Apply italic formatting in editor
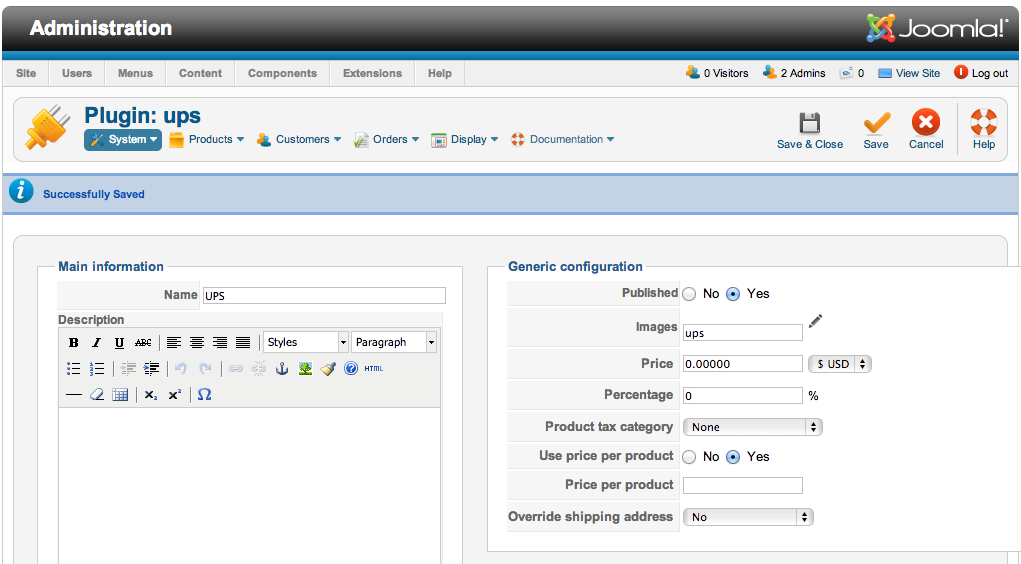The height and width of the screenshot is (564, 1021). pos(96,343)
